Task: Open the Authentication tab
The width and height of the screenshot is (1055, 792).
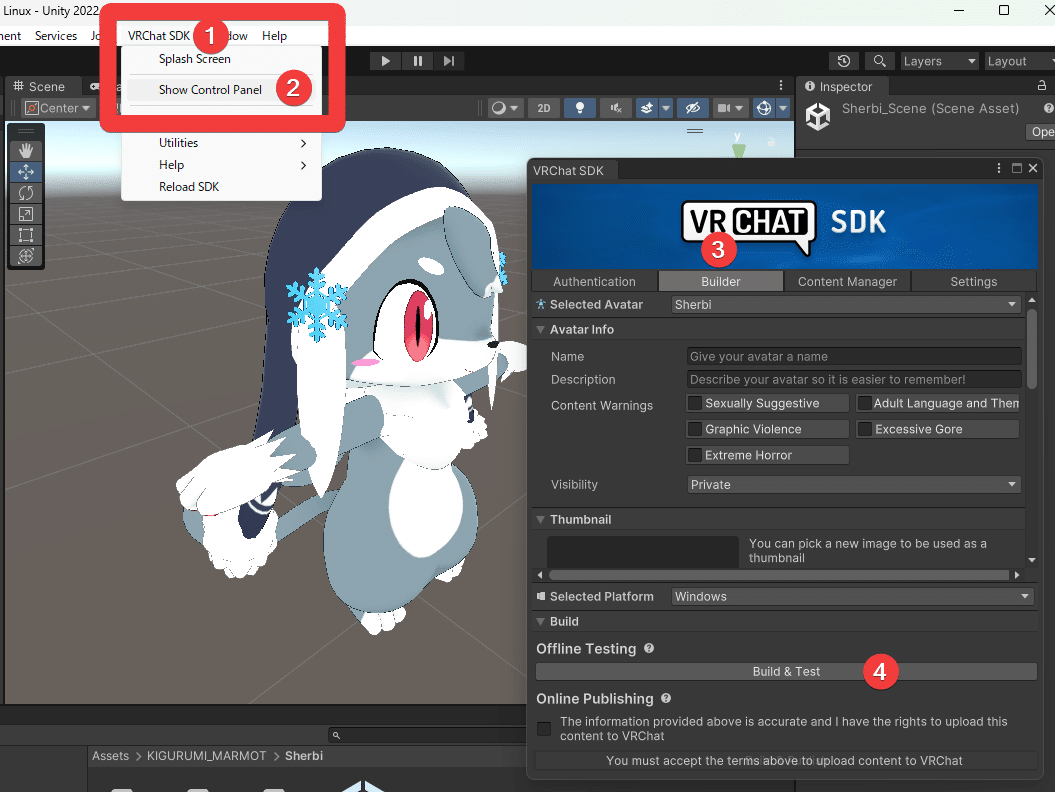Action: pyautogui.click(x=594, y=282)
